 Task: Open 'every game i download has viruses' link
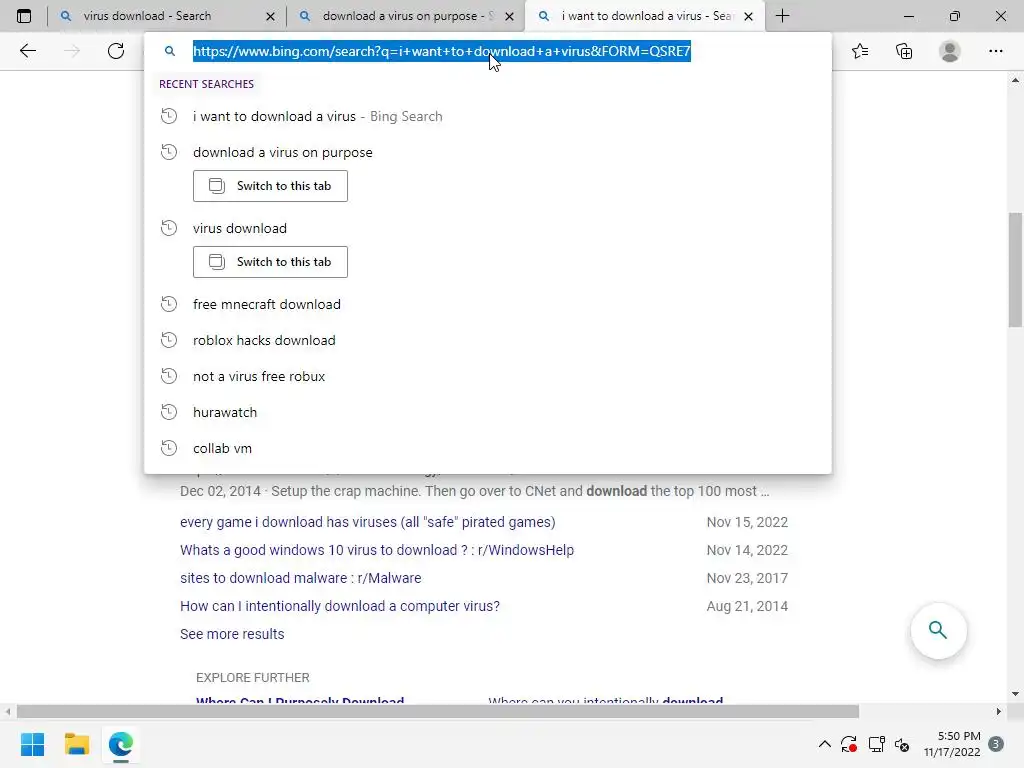click(x=368, y=522)
